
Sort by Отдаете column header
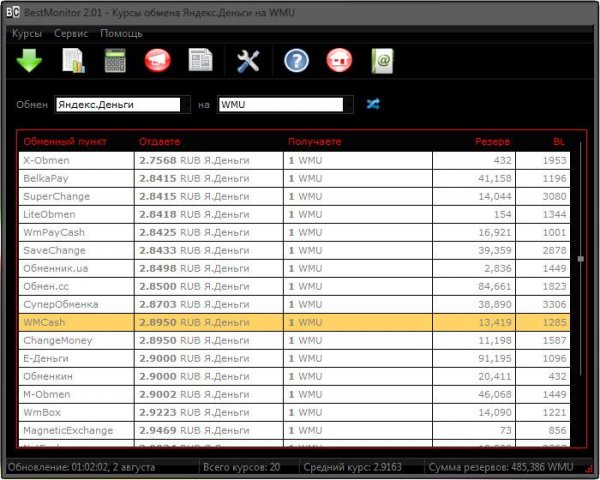(159, 142)
